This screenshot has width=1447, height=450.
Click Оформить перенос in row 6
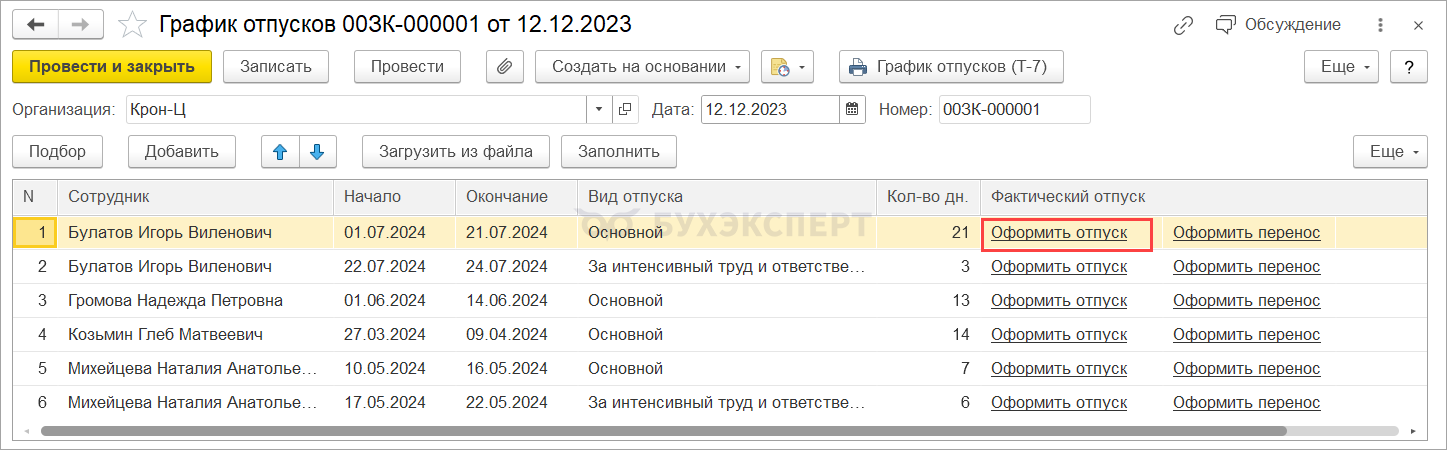1246,403
